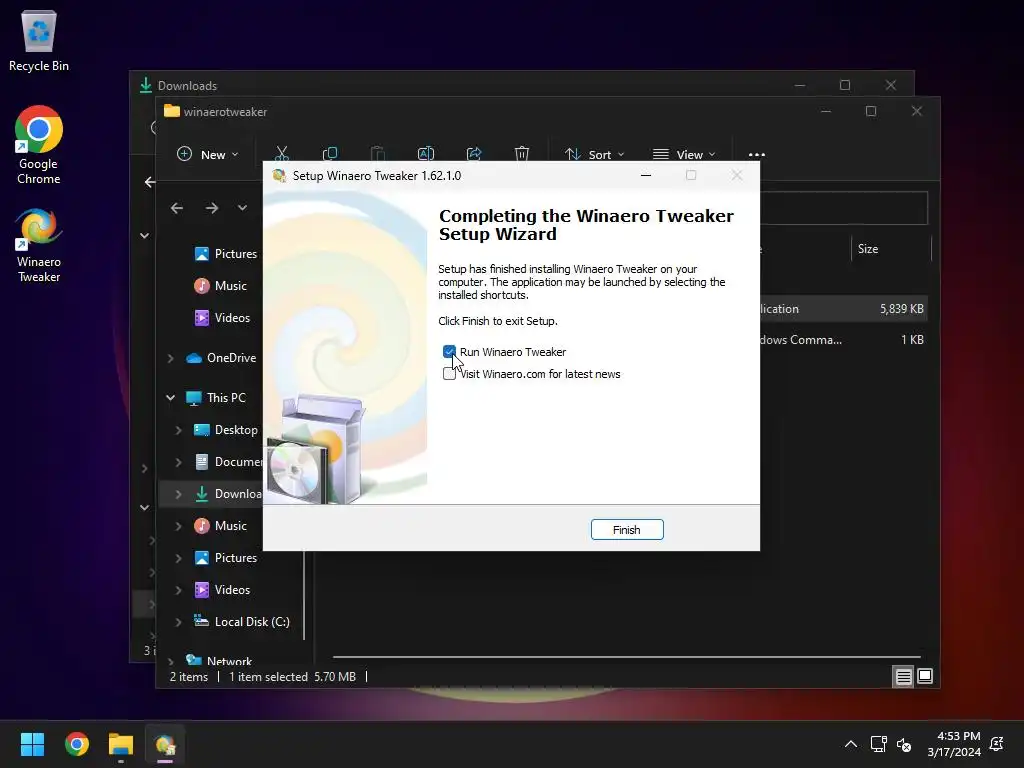Open Videos under This PC
Screen dimensions: 1024x768
(x=223, y=590)
